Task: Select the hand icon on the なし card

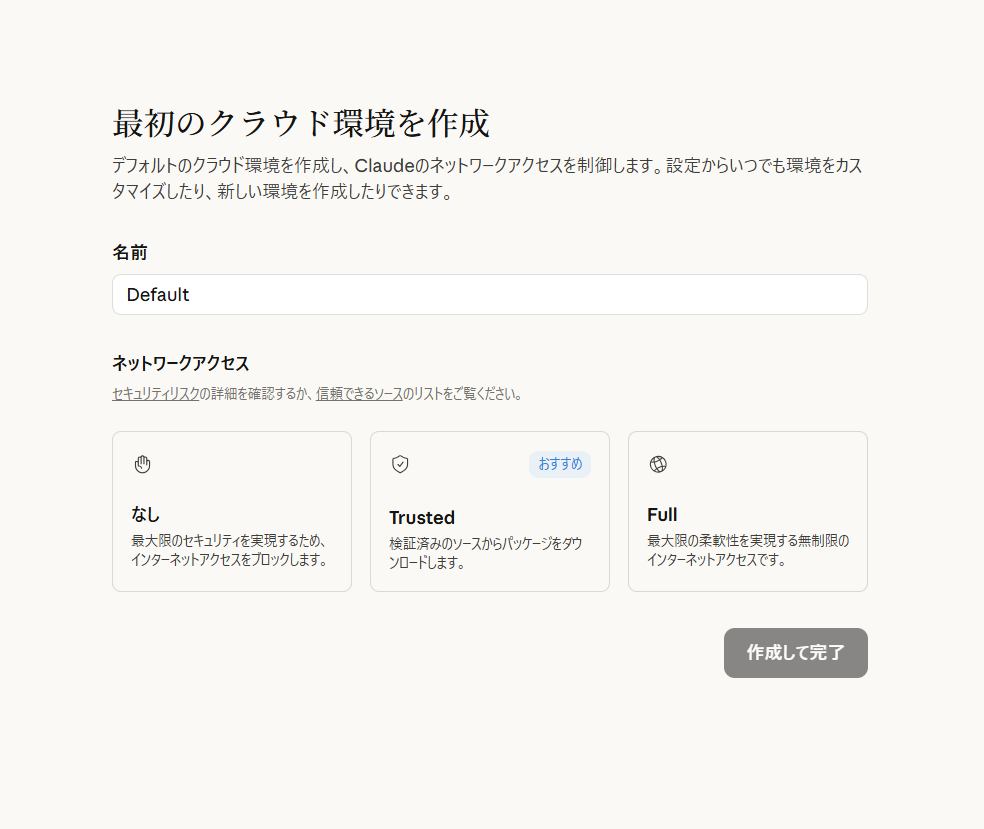Action: 142,464
